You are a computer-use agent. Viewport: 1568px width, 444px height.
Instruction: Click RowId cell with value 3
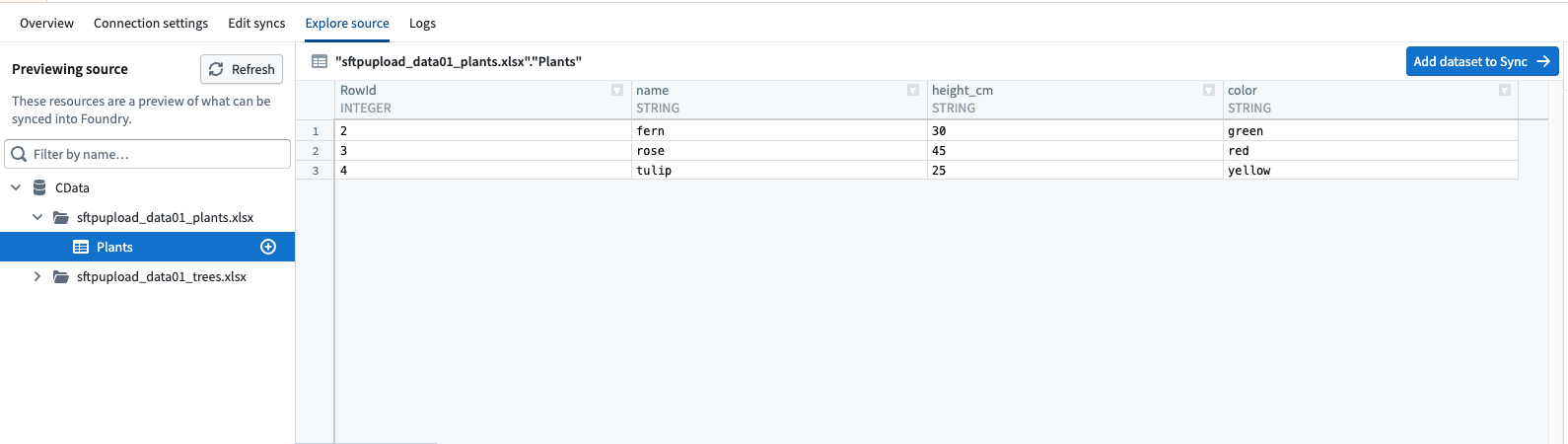click(x=483, y=151)
